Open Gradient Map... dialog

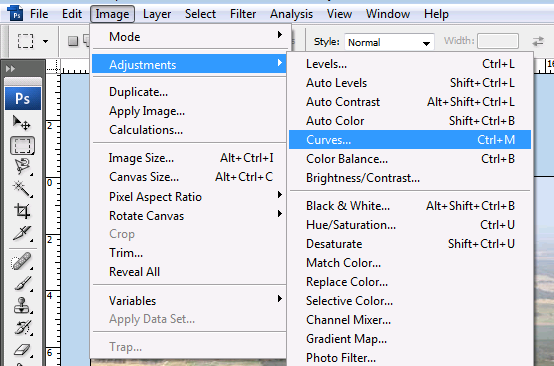410,339
